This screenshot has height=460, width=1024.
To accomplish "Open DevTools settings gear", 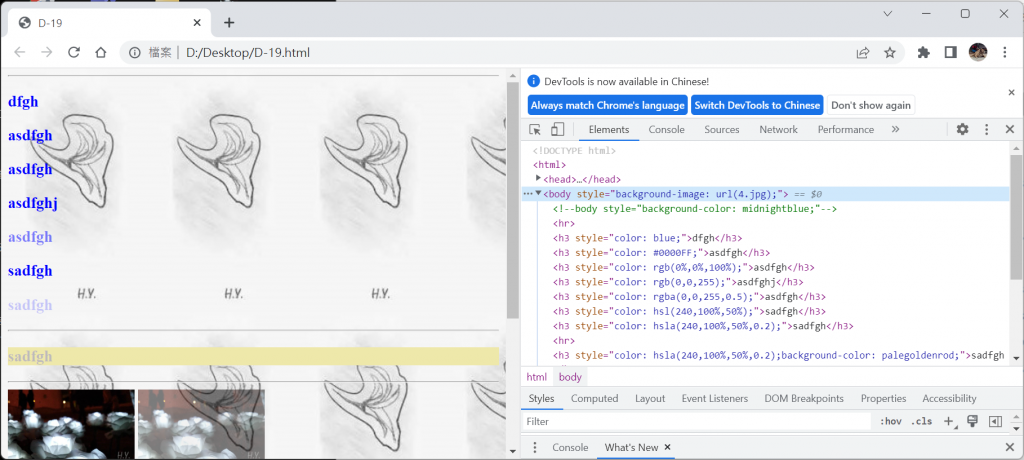I will [962, 129].
